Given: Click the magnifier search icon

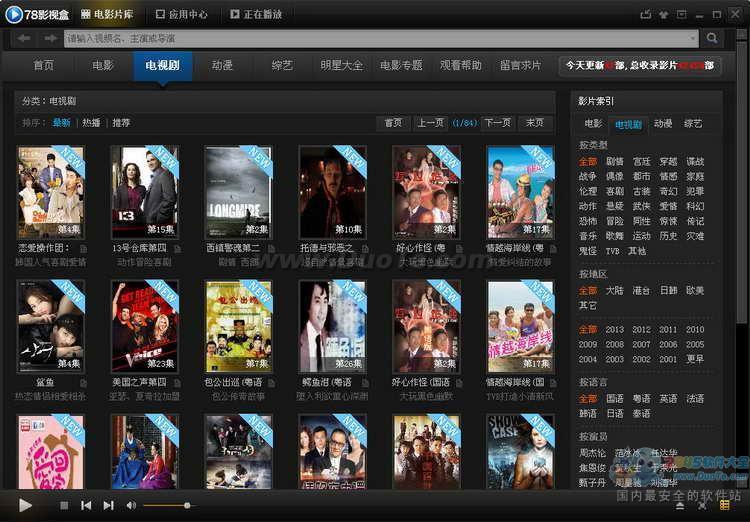Looking at the screenshot, I should (712, 38).
